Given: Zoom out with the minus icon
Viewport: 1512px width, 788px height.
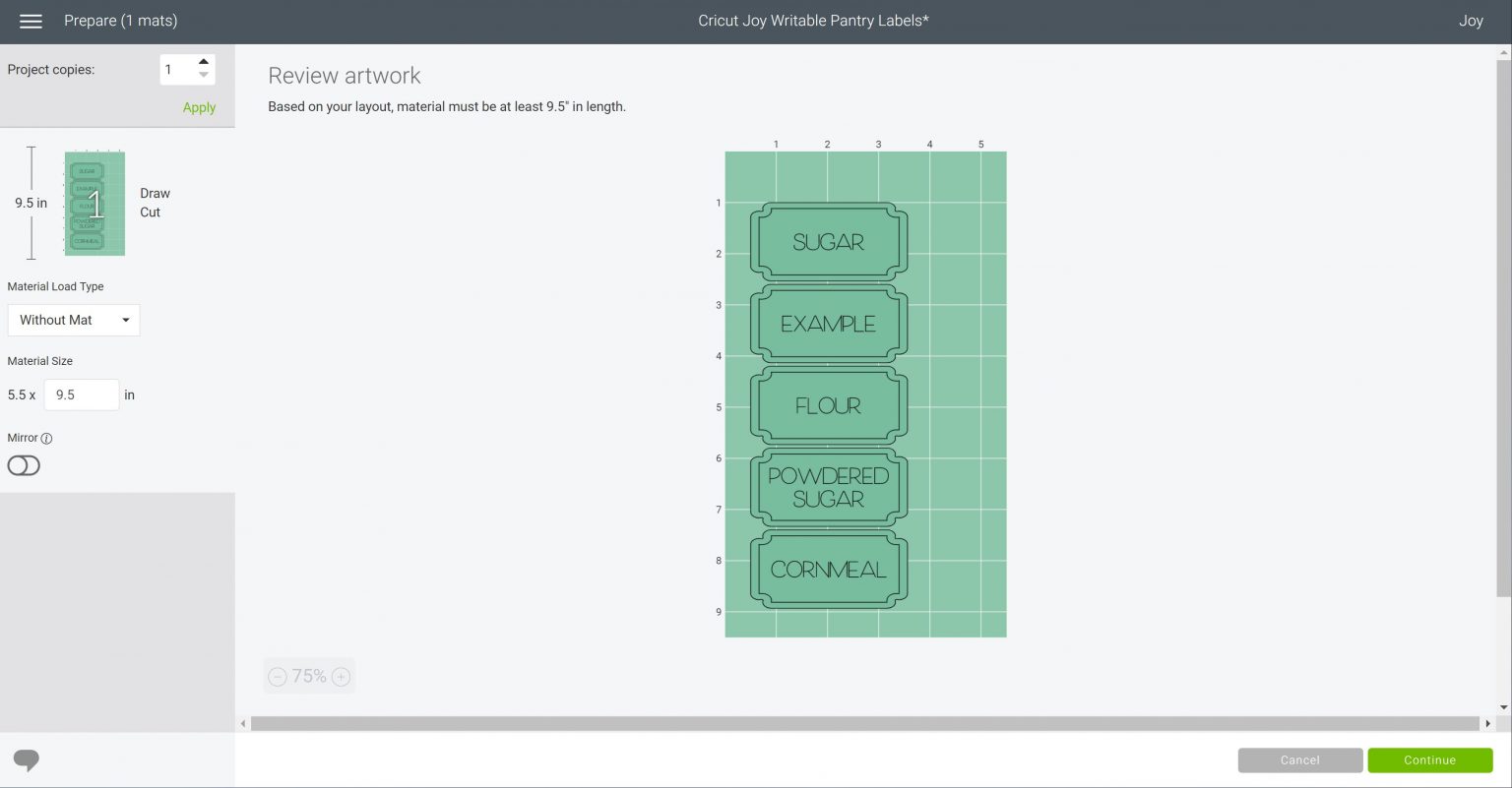Looking at the screenshot, I should [x=278, y=677].
